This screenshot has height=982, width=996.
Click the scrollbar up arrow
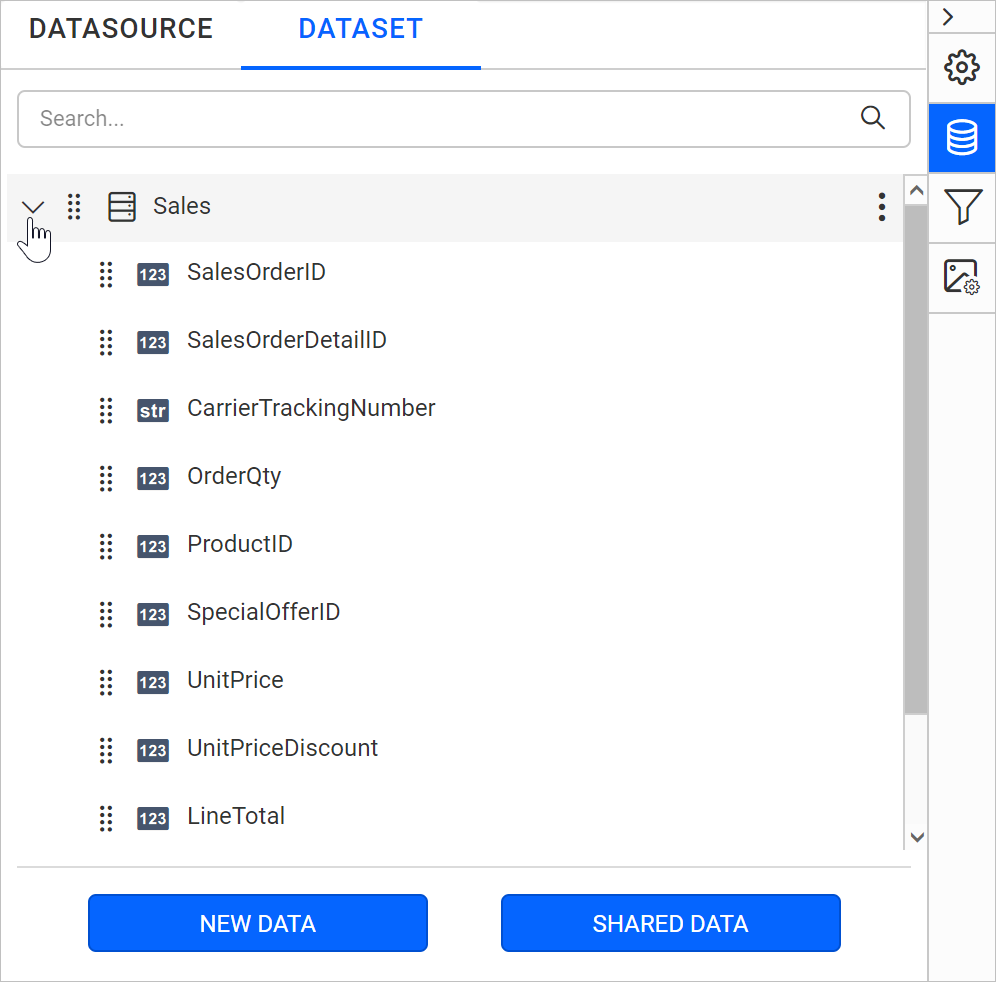916,190
